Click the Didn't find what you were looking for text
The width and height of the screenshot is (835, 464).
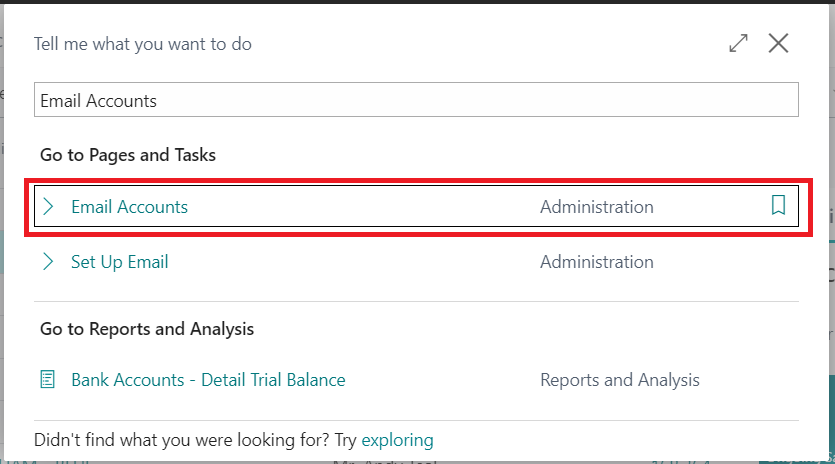click(x=182, y=441)
